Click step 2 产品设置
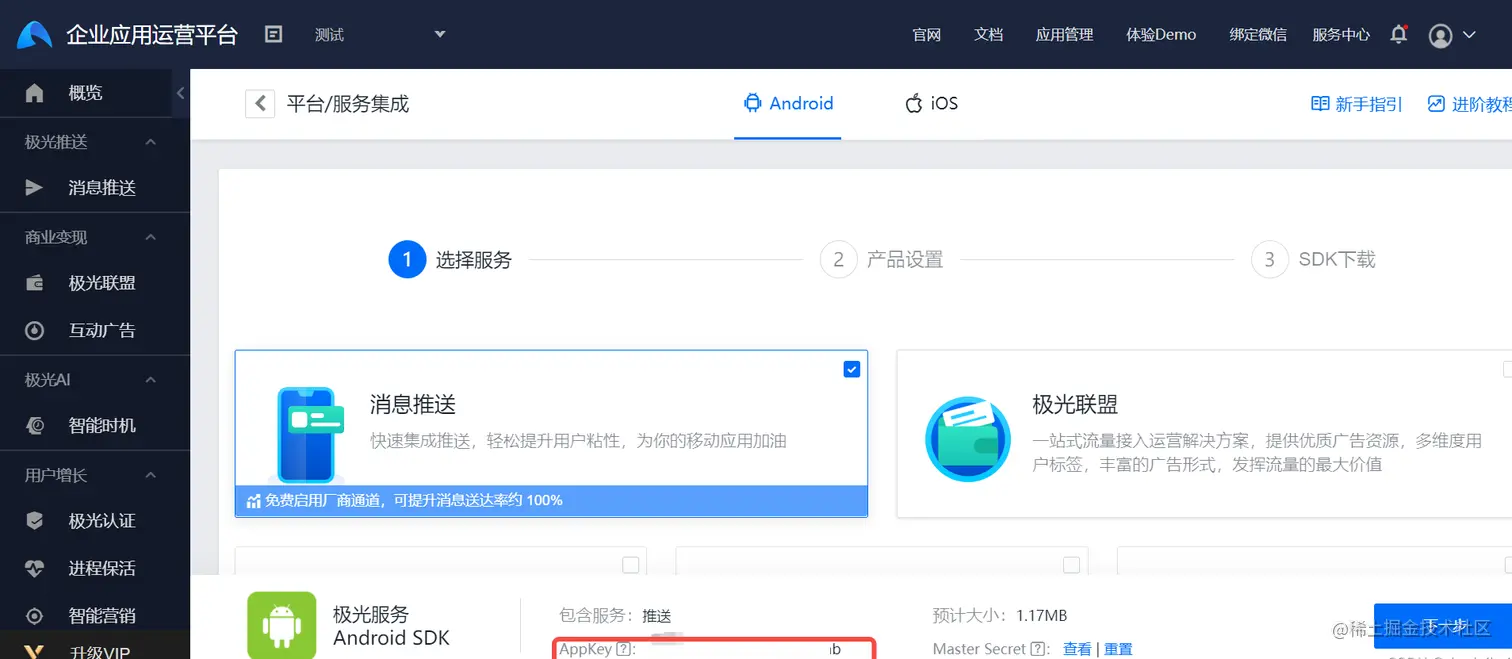 tap(881, 260)
